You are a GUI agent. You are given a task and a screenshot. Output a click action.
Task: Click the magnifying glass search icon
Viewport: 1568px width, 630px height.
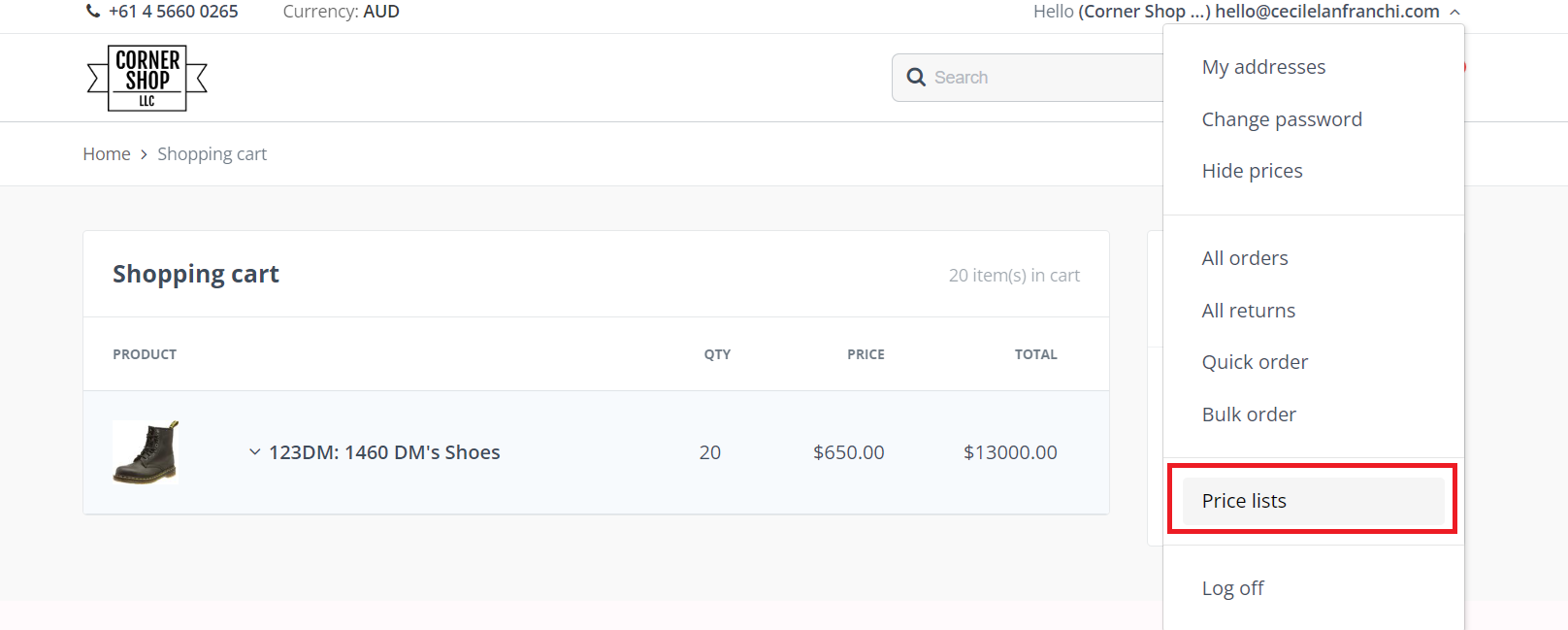tap(916, 78)
